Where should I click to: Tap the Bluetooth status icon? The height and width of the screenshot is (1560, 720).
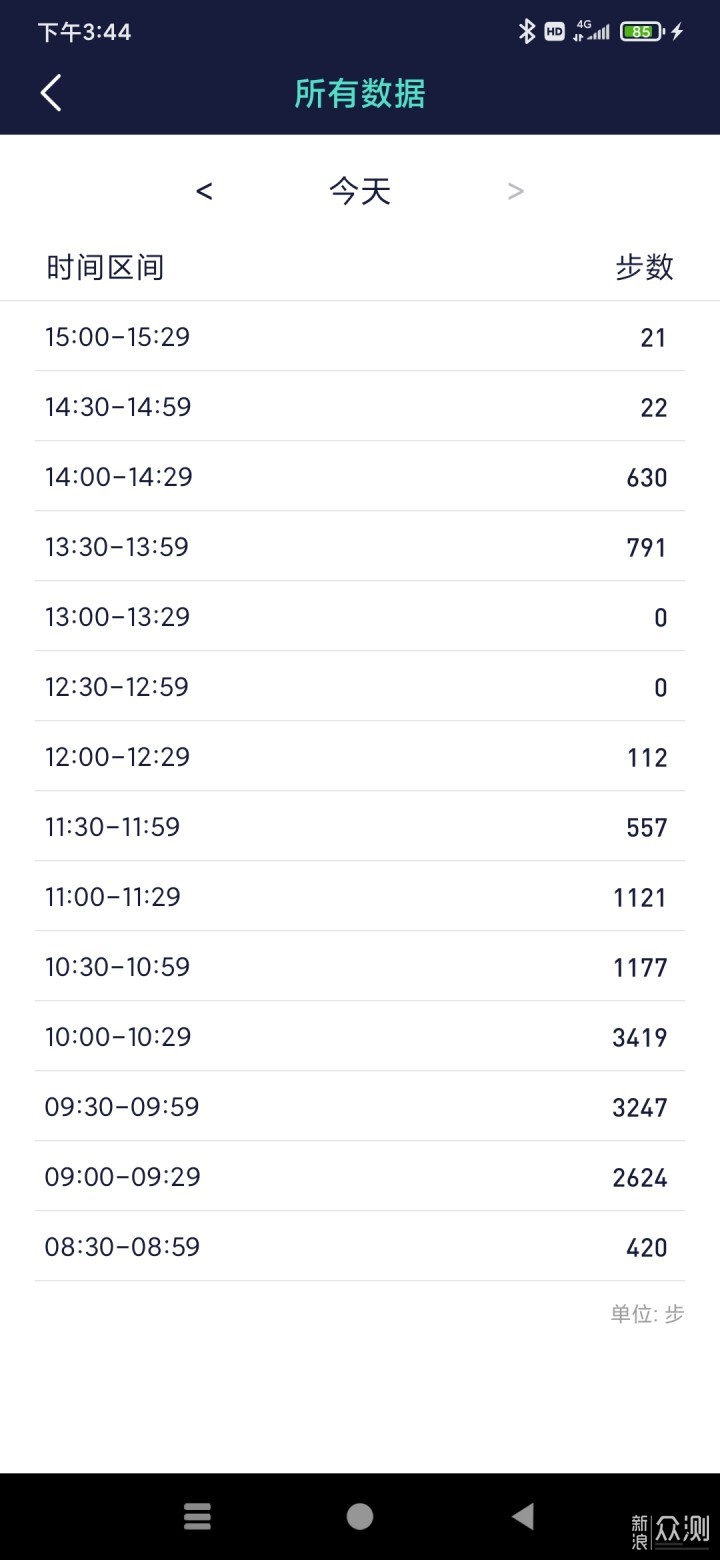527,31
